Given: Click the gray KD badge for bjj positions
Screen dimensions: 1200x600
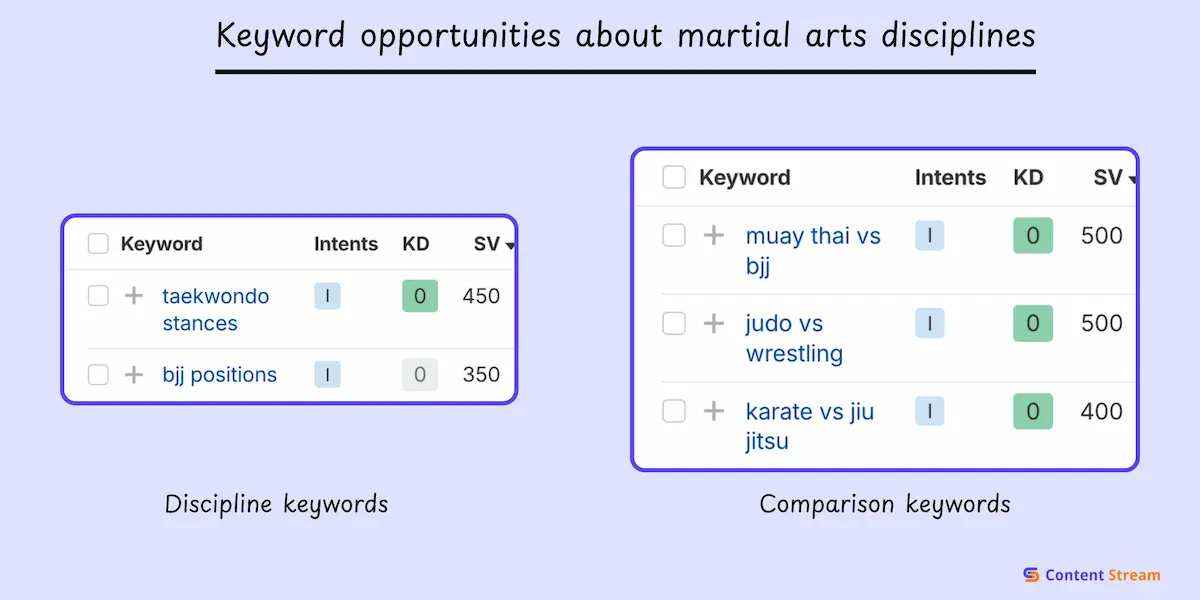Looking at the screenshot, I should [420, 375].
